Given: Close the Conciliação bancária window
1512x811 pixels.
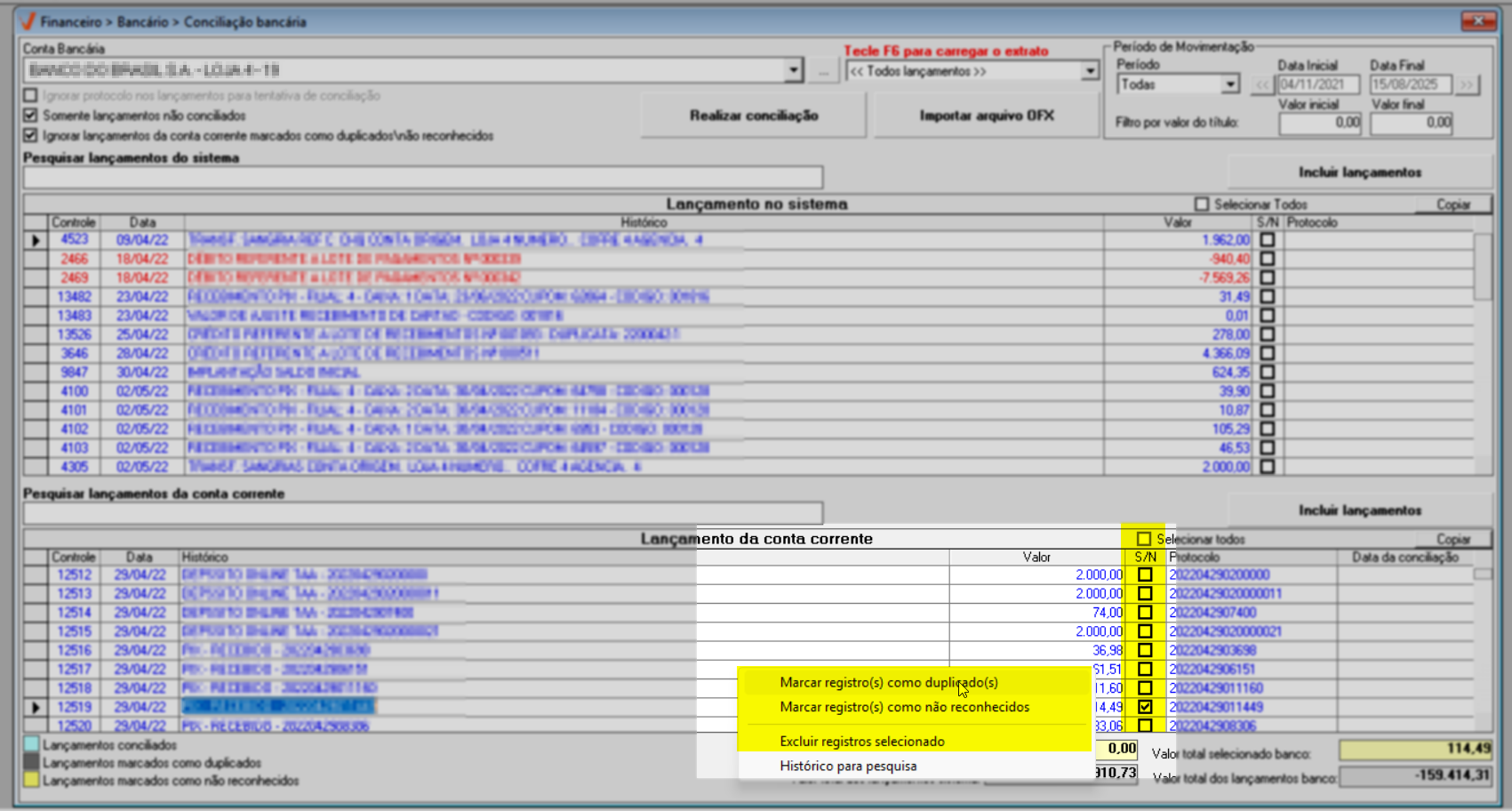Looking at the screenshot, I should click(1478, 20).
